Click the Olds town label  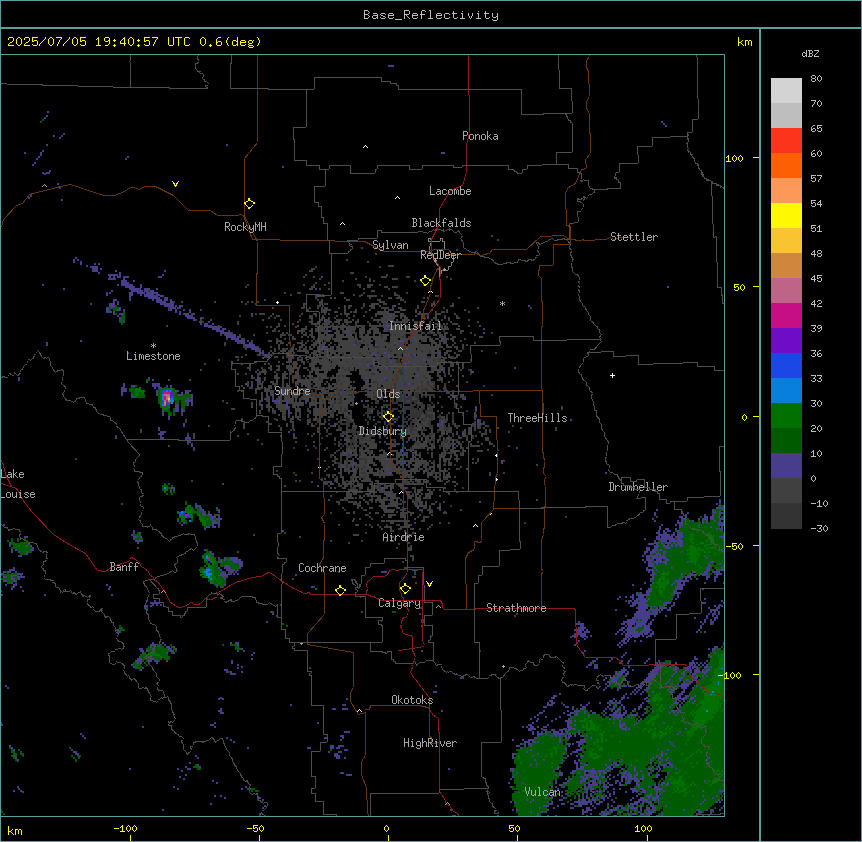388,394
